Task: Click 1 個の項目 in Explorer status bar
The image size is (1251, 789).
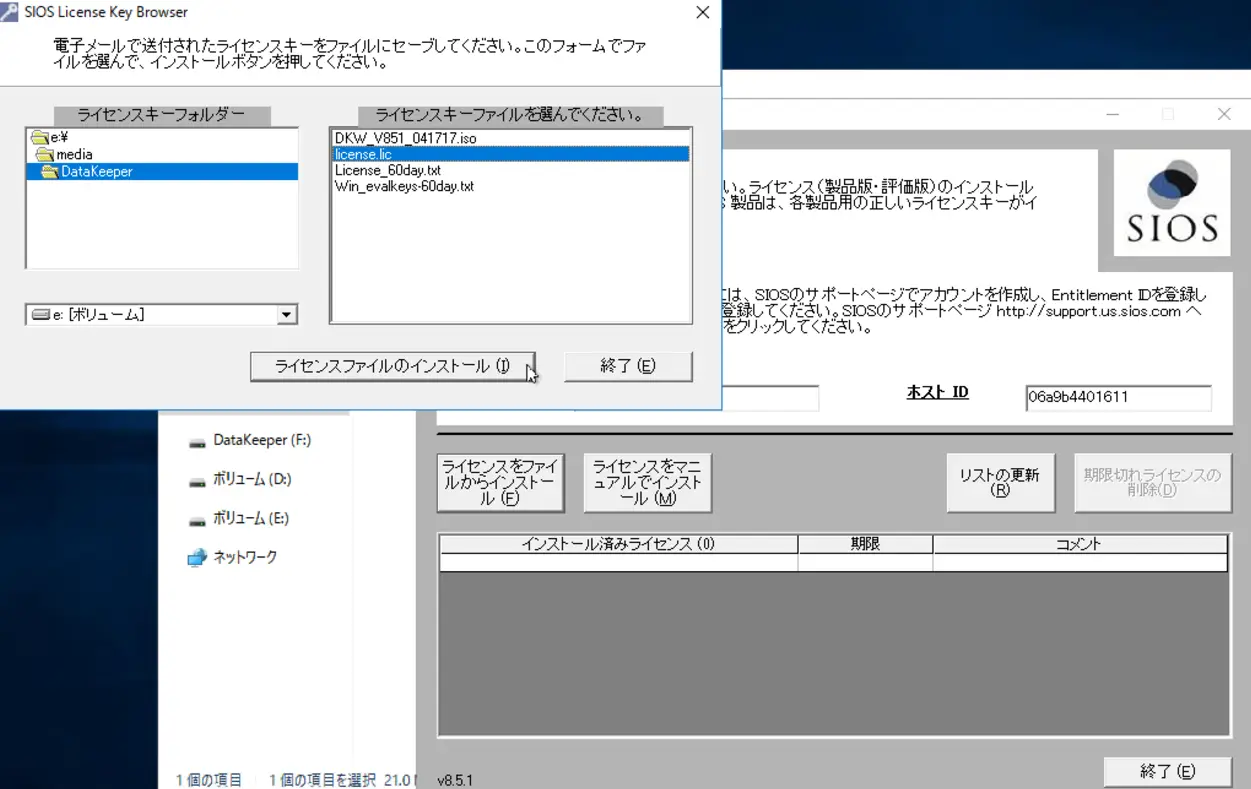Action: 209,780
